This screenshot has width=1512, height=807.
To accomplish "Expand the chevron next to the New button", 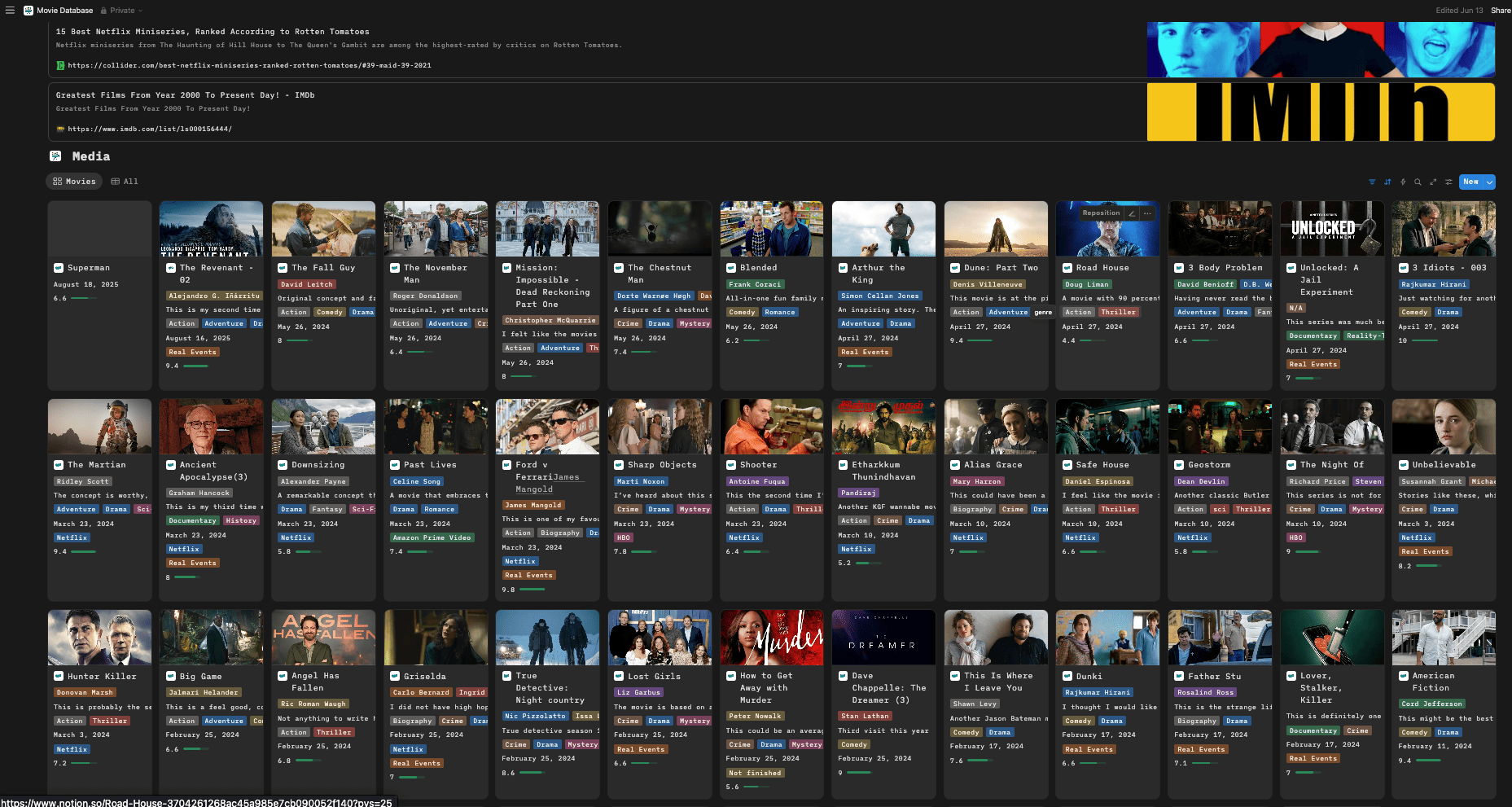I will (1489, 182).
